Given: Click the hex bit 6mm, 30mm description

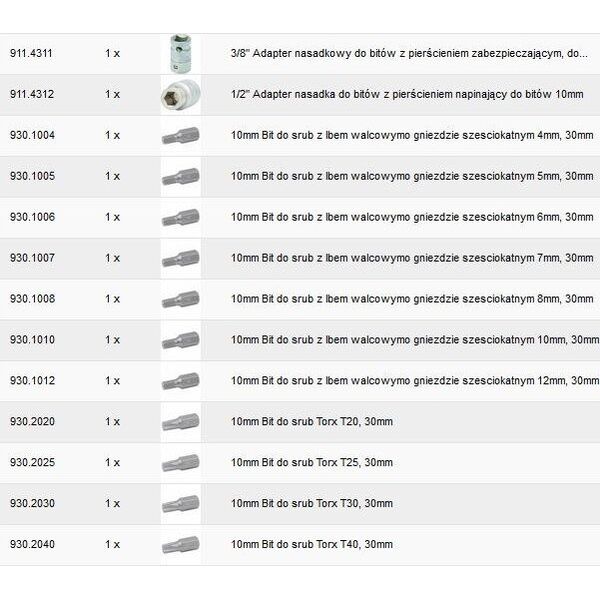Looking at the screenshot, I should click(x=412, y=217).
